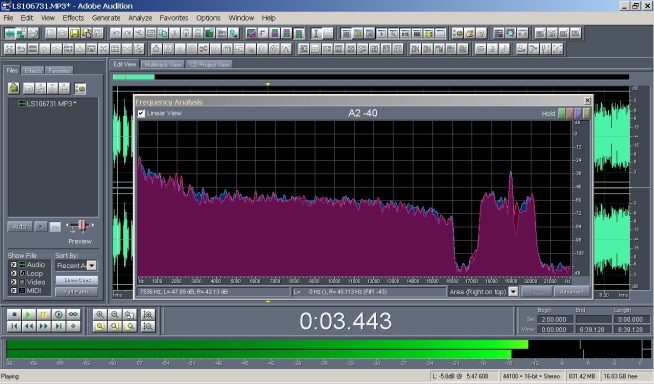This screenshot has height=384, width=654.
Task: Toggle Show Video files checkbox
Action: 13,282
